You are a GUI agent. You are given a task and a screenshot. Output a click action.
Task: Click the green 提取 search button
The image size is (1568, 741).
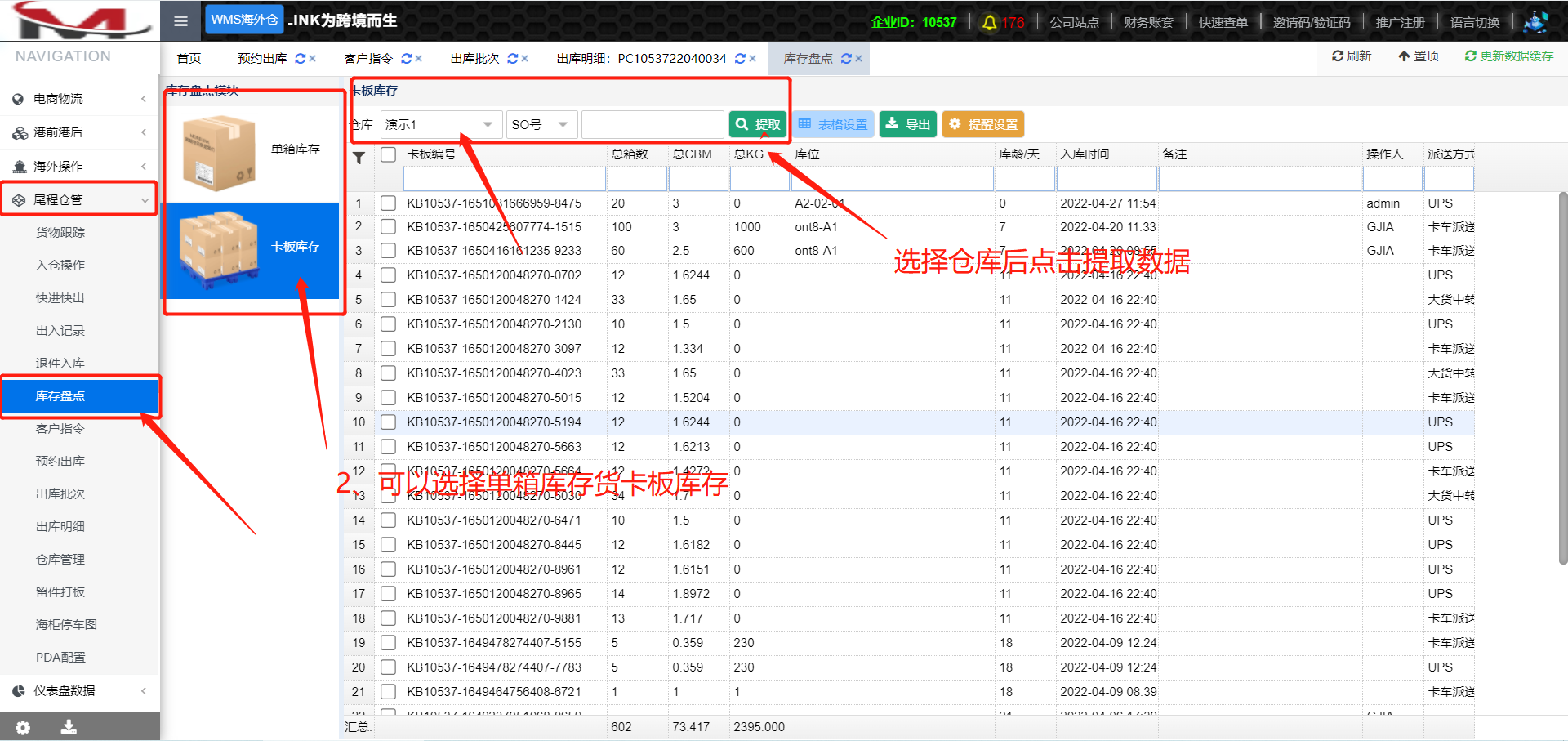pos(758,124)
